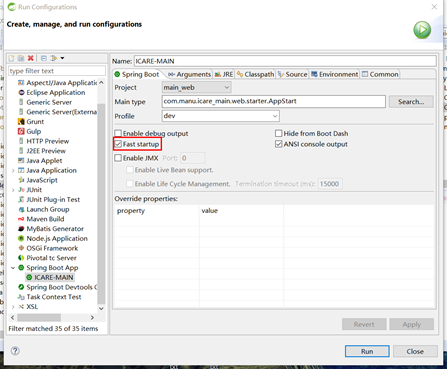Click the Search... button for main type
This screenshot has width=447, height=369.
pos(411,102)
